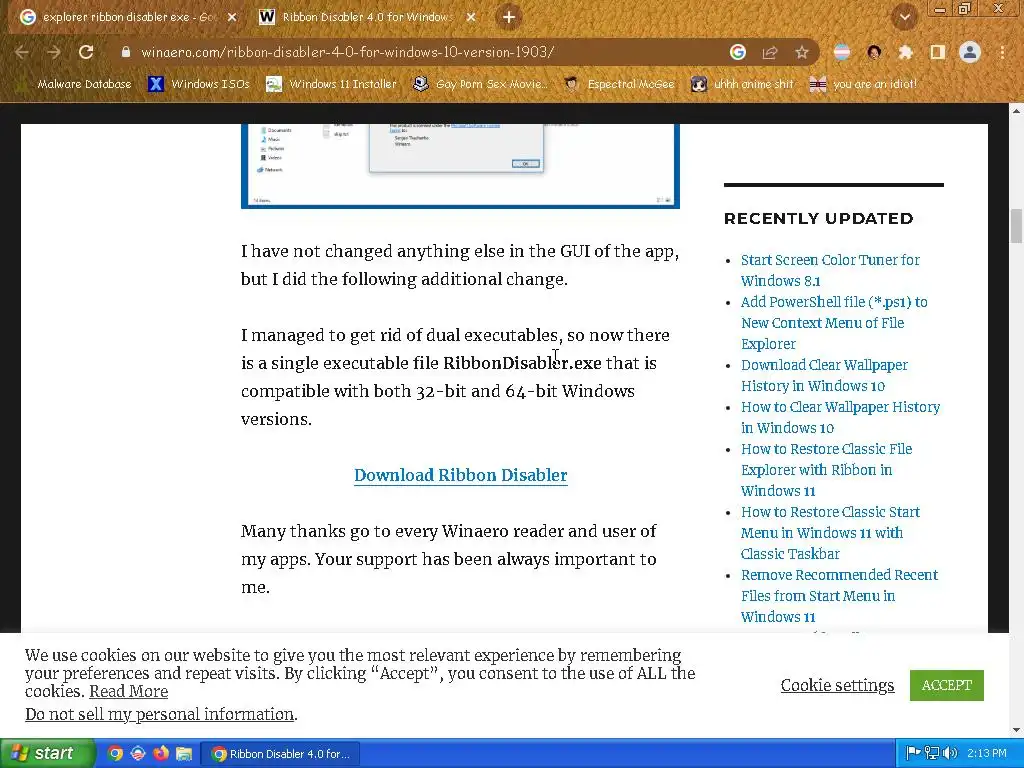Click the avatar extension icon
The width and height of the screenshot is (1024, 768).
click(874, 52)
